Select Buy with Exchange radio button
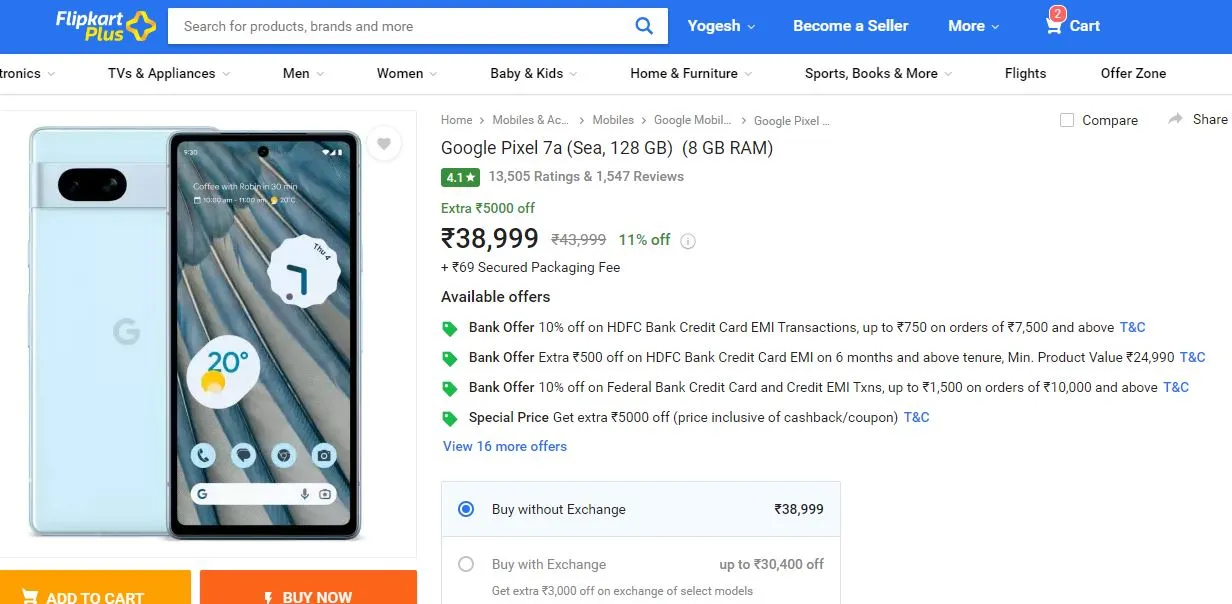The width and height of the screenshot is (1232, 604). tap(466, 564)
